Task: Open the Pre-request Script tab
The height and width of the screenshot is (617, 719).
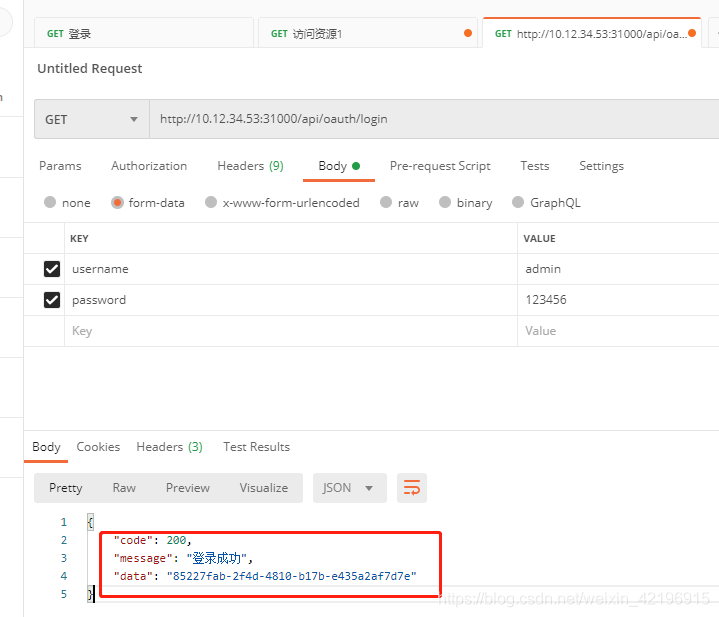Action: click(440, 166)
